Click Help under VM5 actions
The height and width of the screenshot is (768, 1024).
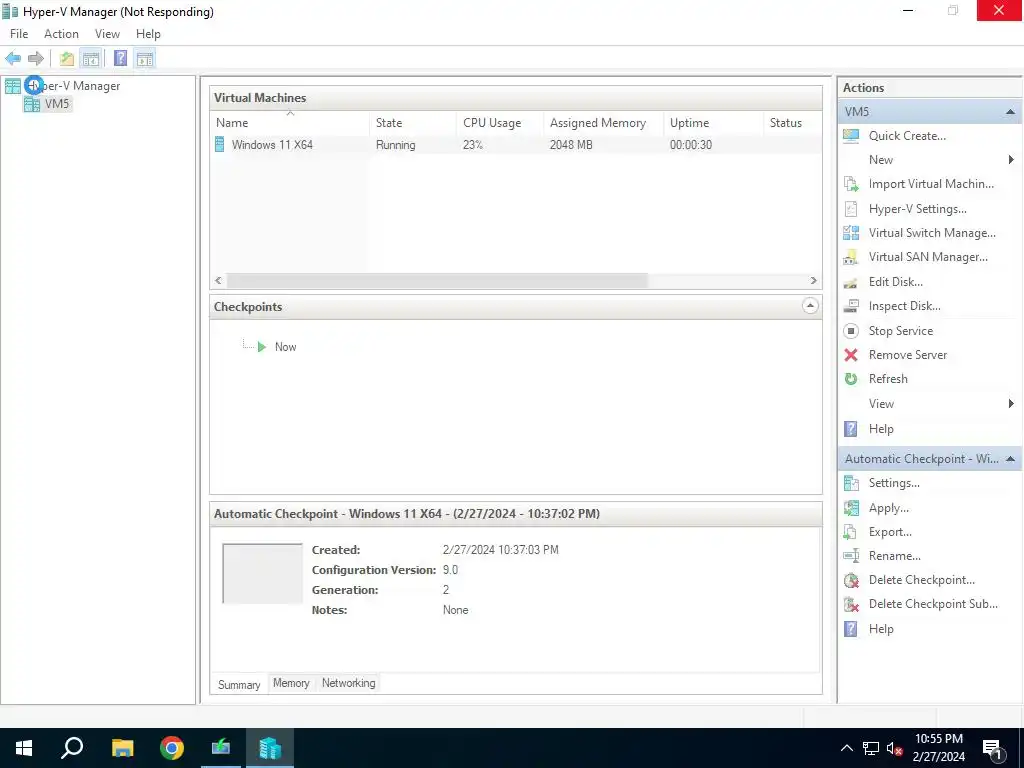(881, 429)
